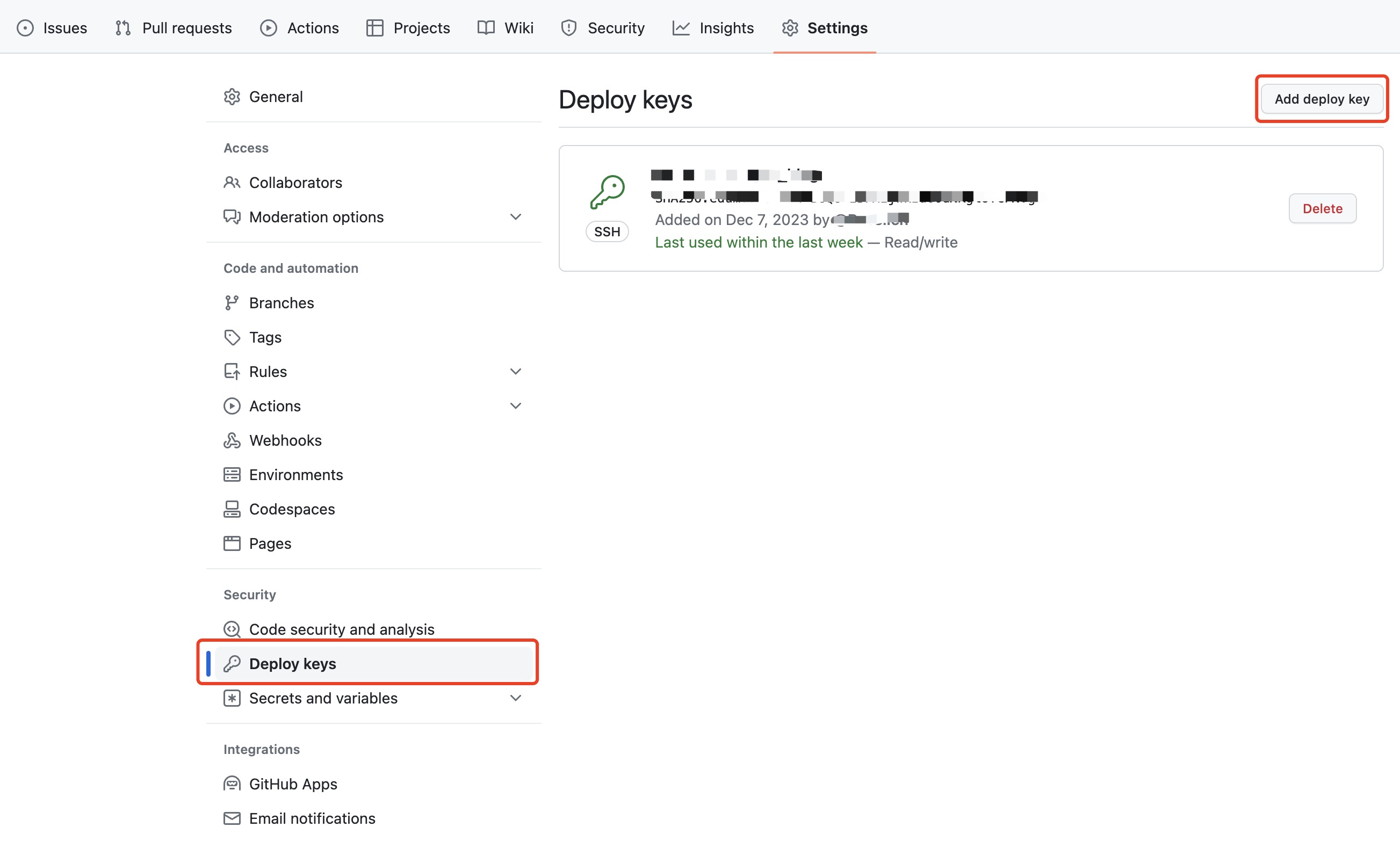
Task: Click the Email notifications envelope icon
Action: 231,818
